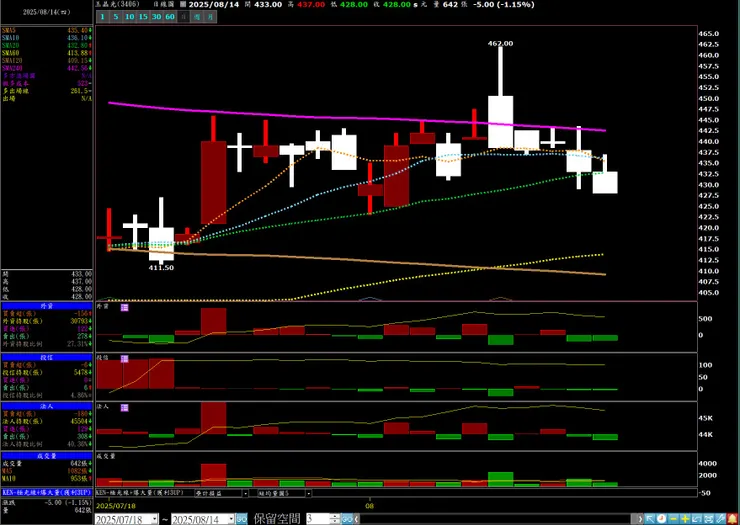Switch to weekly (週) chart period

click(197, 17)
